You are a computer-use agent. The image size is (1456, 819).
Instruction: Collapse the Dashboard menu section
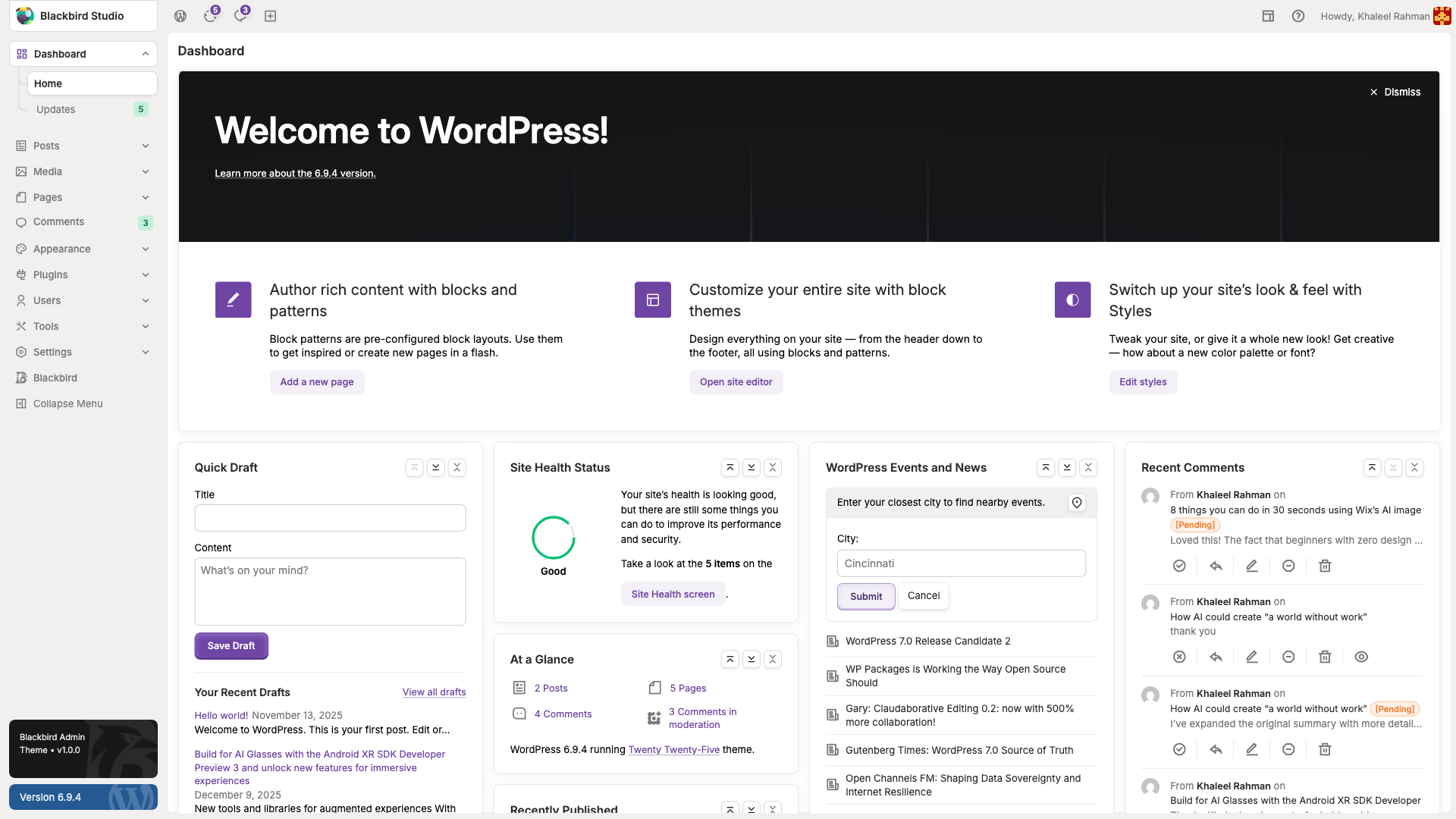(x=146, y=54)
